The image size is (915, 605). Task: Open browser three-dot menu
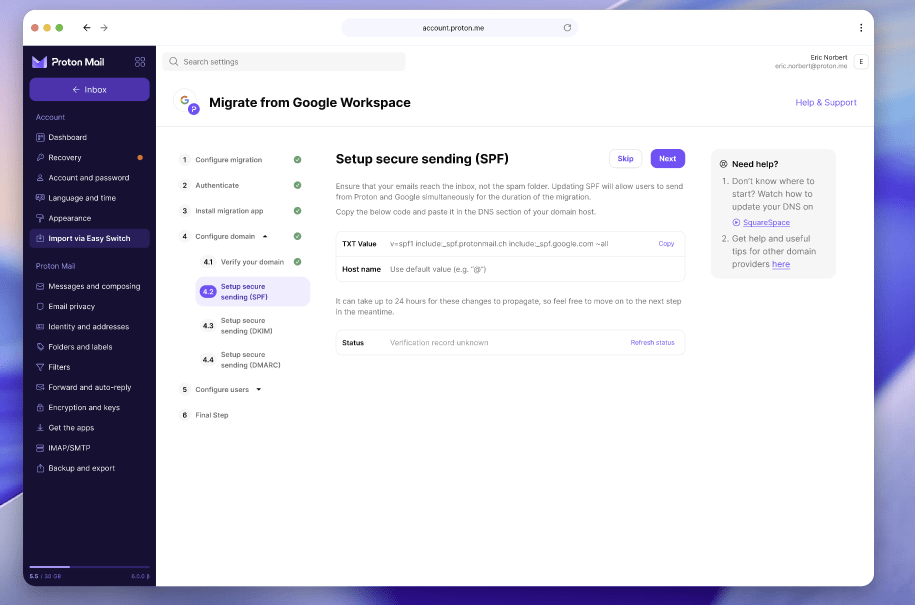click(861, 27)
